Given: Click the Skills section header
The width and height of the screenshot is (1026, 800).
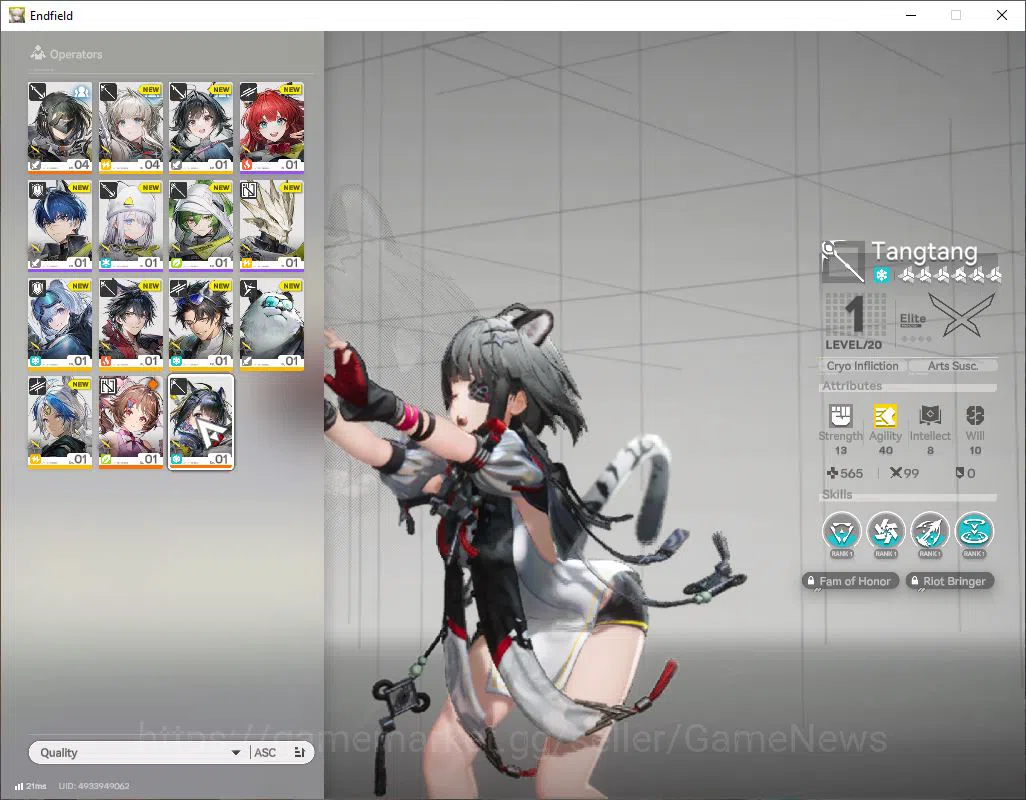Looking at the screenshot, I should coord(837,495).
